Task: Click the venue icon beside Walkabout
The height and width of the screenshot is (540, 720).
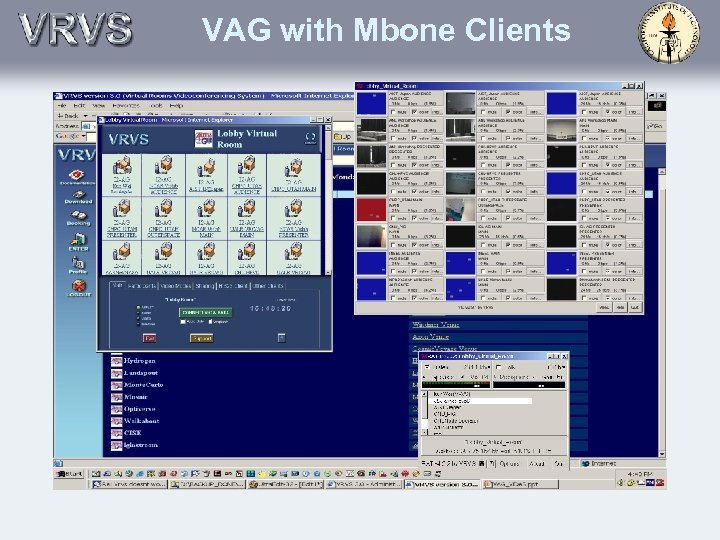Action: 117,421
